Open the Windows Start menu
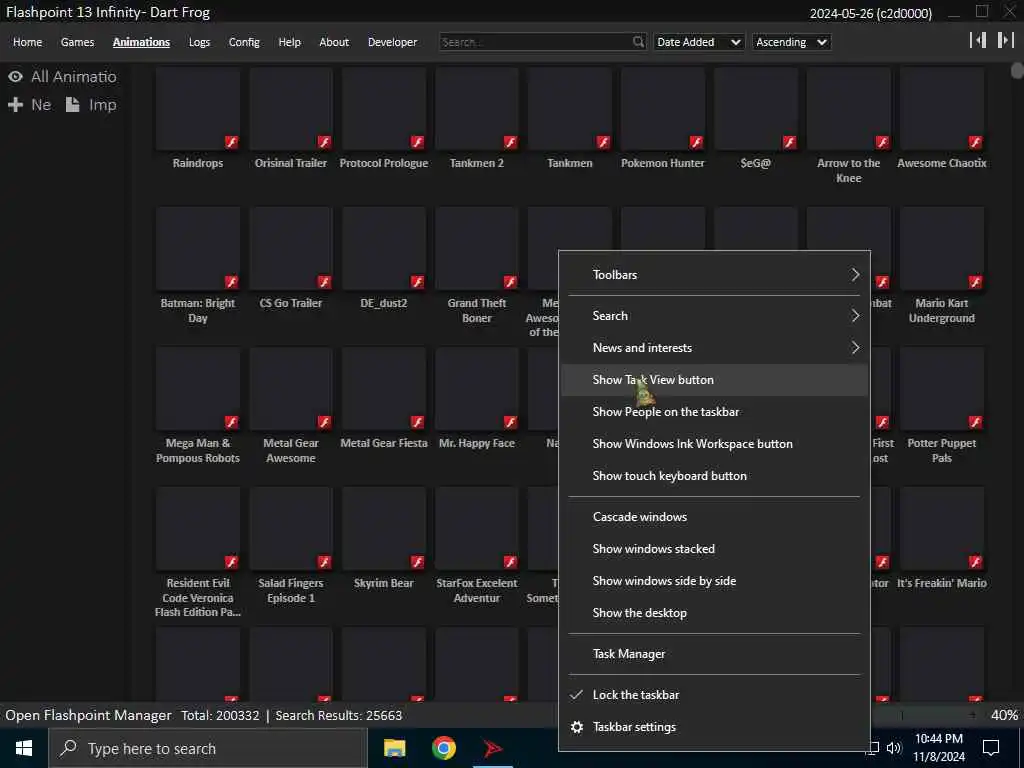The image size is (1024, 768). (24, 748)
